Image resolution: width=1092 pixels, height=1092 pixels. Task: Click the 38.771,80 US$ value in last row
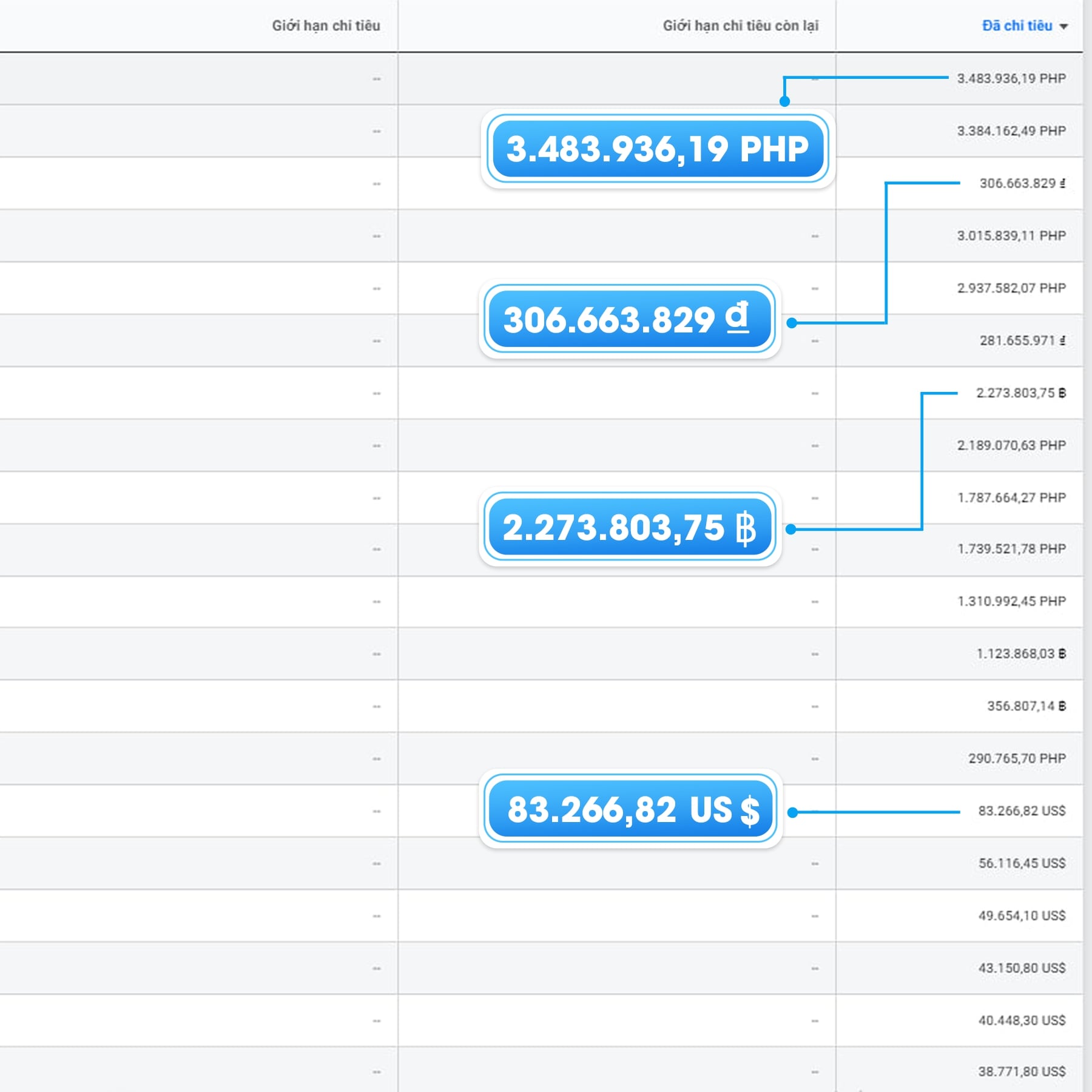[1022, 1072]
